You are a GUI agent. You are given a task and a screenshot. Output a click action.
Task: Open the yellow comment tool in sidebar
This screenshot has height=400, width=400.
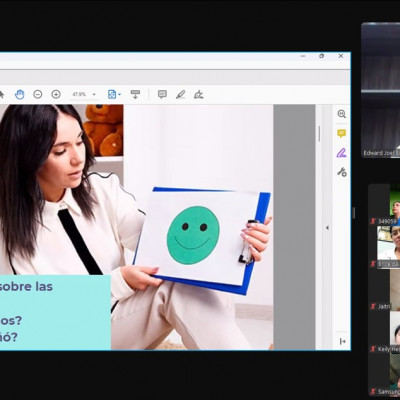pos(341,134)
